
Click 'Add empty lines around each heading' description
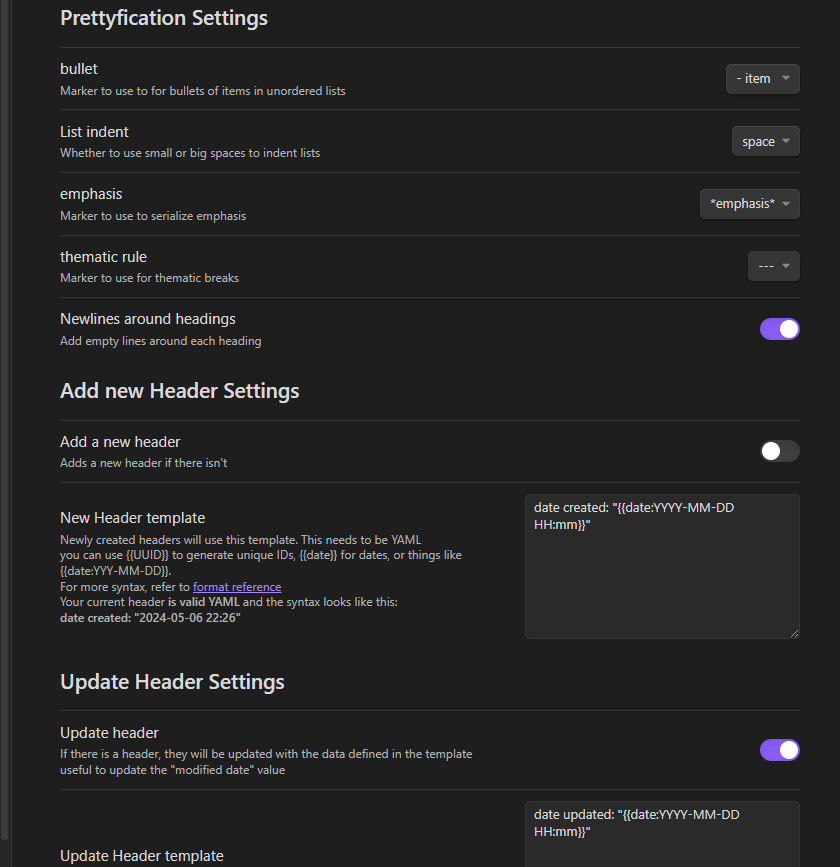point(160,341)
